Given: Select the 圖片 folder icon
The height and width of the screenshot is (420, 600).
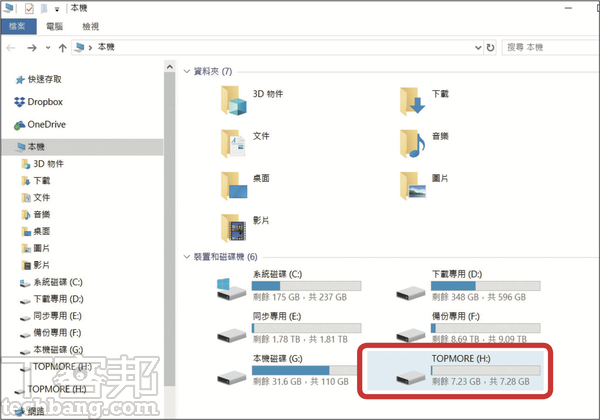Looking at the screenshot, I should (x=412, y=186).
